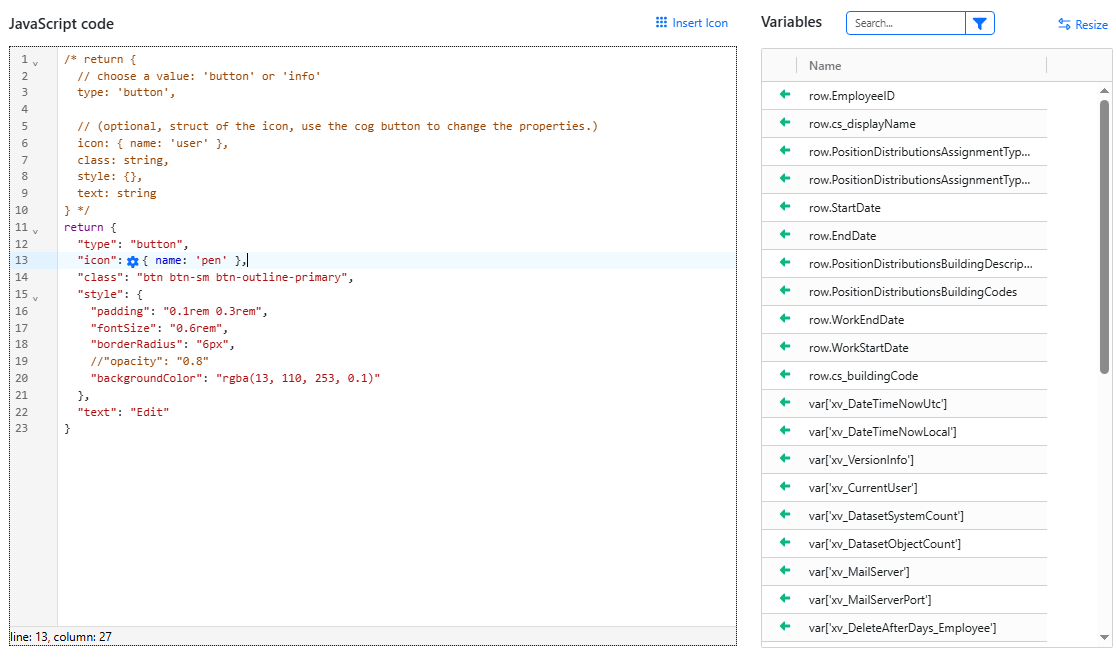This screenshot has width=1116, height=668.
Task: Select the row.EndDate variable name
Action: [842, 235]
